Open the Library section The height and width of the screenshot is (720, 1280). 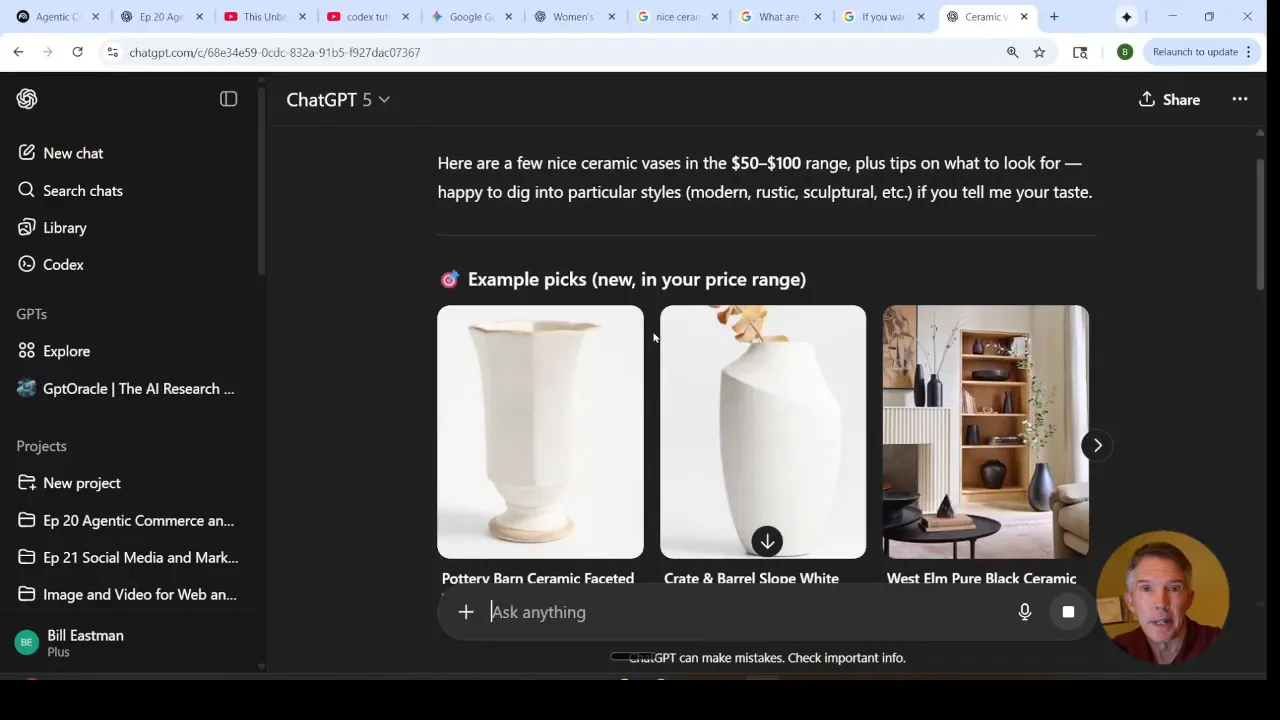[65, 227]
